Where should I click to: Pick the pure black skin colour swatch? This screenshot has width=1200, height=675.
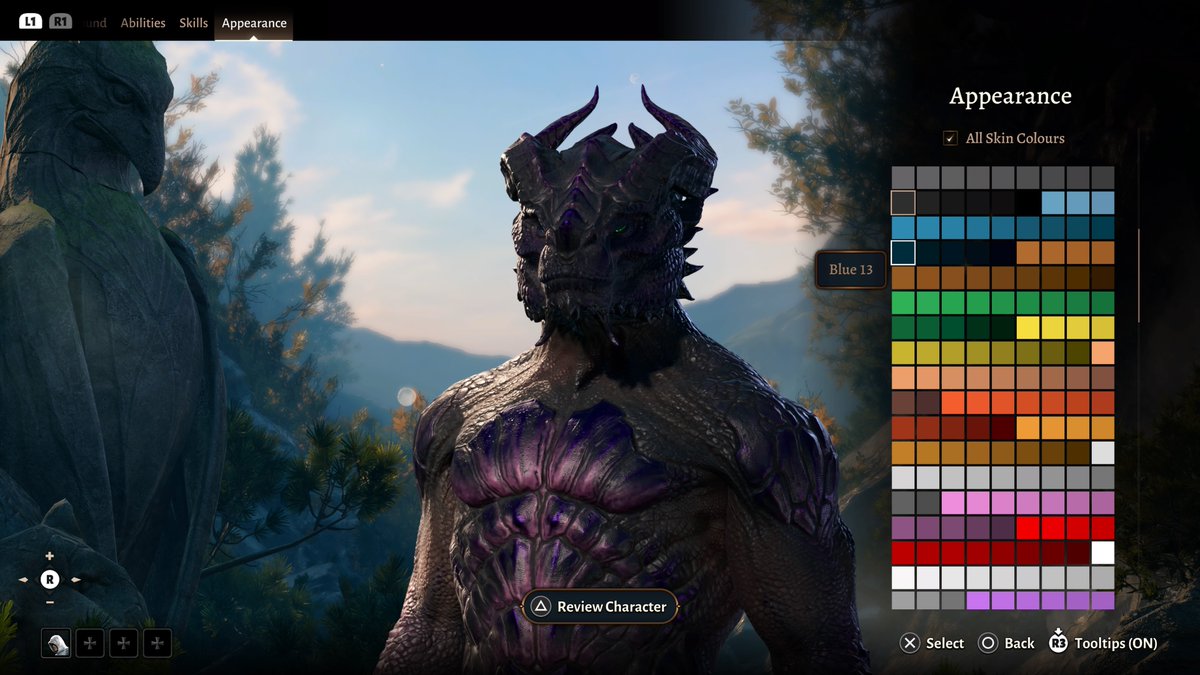coord(1028,202)
